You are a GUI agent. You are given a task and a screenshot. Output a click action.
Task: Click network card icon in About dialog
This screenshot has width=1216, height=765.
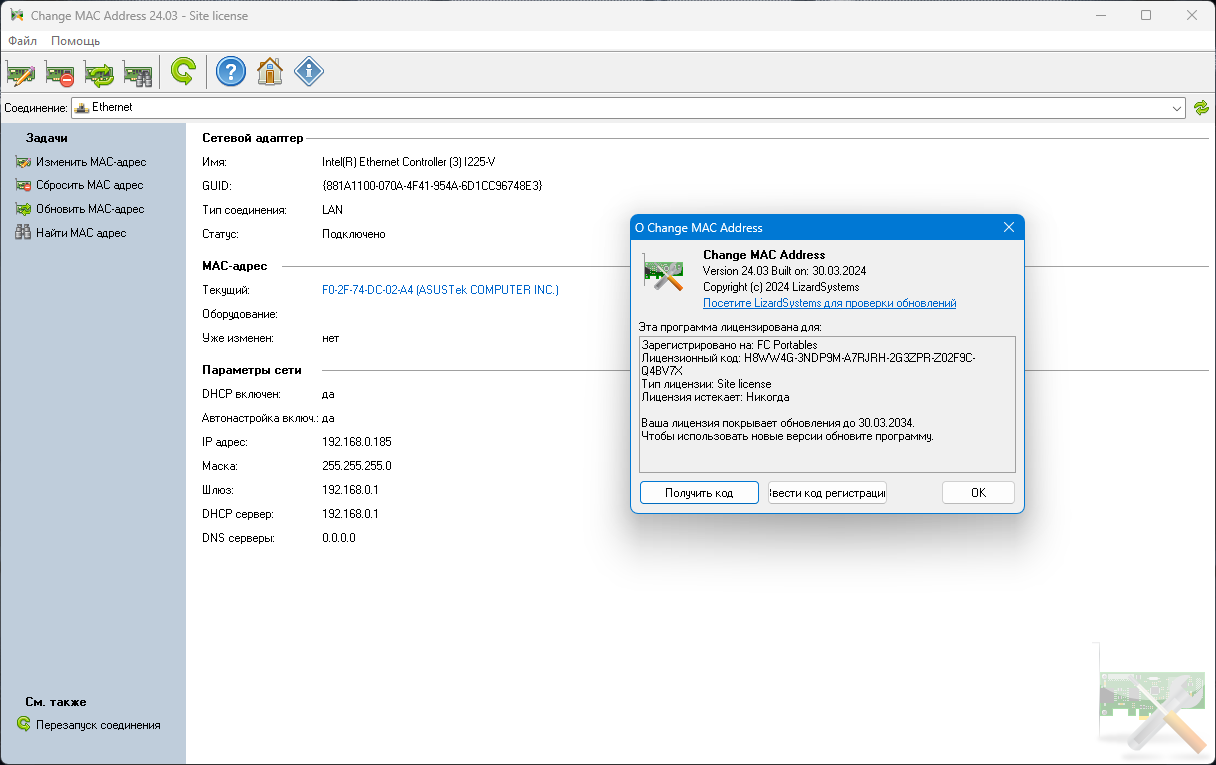click(663, 272)
